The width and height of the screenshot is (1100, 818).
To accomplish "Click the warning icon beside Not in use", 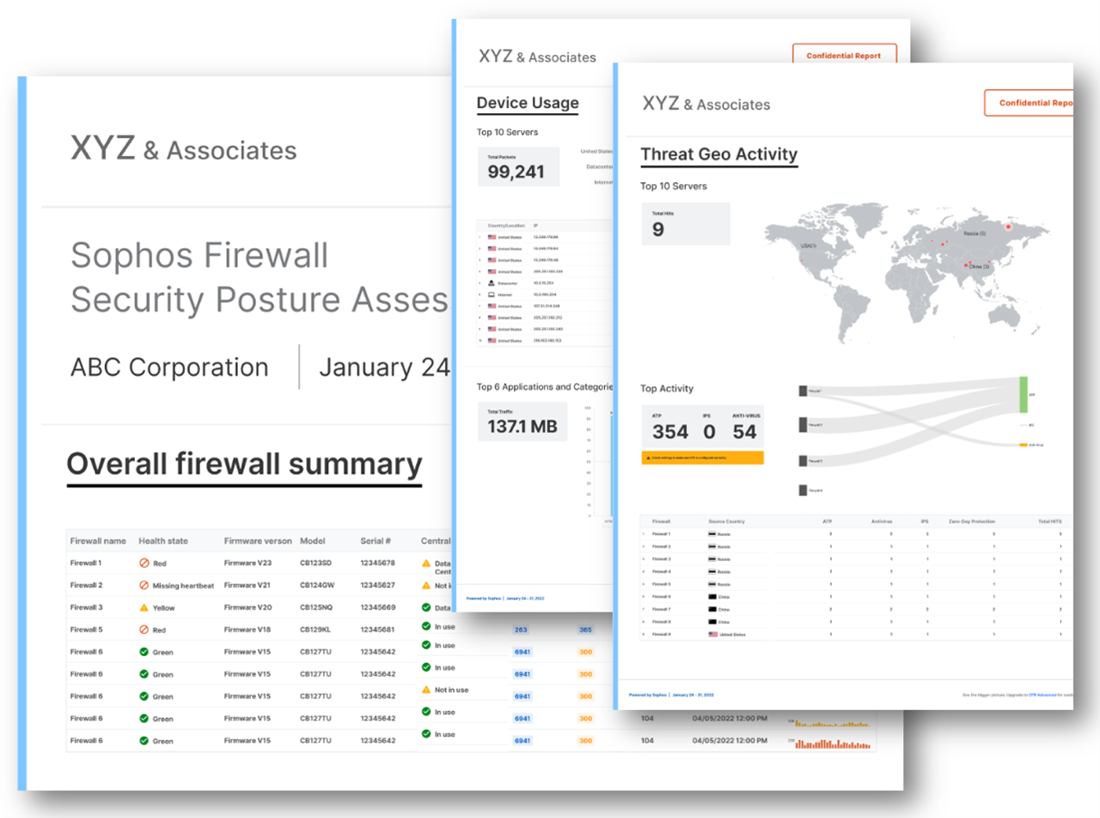I will pyautogui.click(x=426, y=690).
